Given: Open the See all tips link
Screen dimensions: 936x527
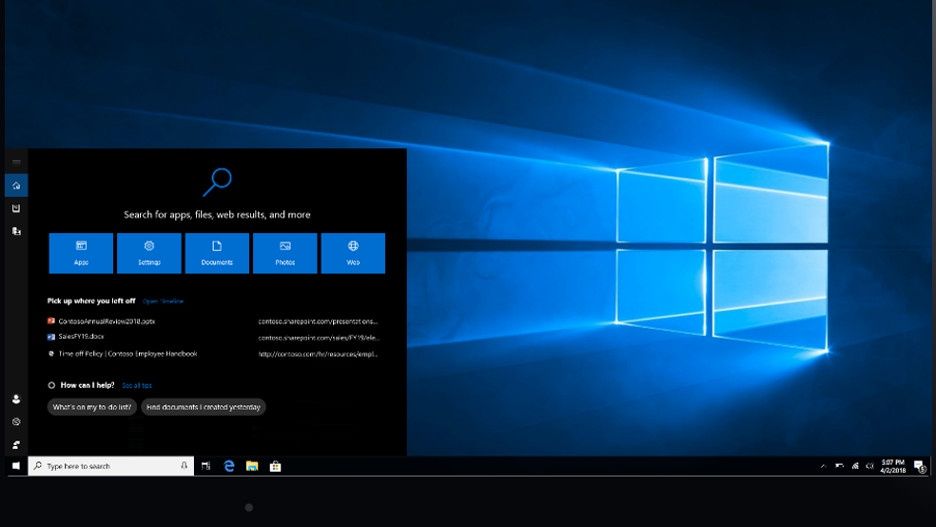Looking at the screenshot, I should click(137, 386).
